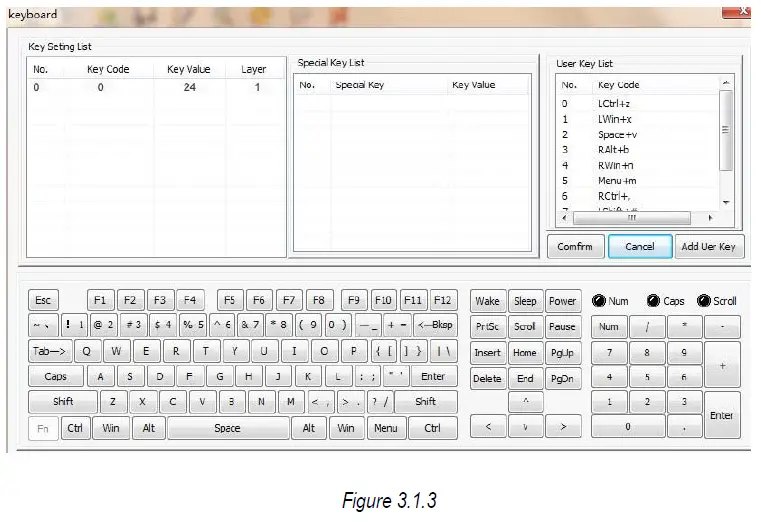
Task: Select the numpad Num key
Action: [x=609, y=327]
